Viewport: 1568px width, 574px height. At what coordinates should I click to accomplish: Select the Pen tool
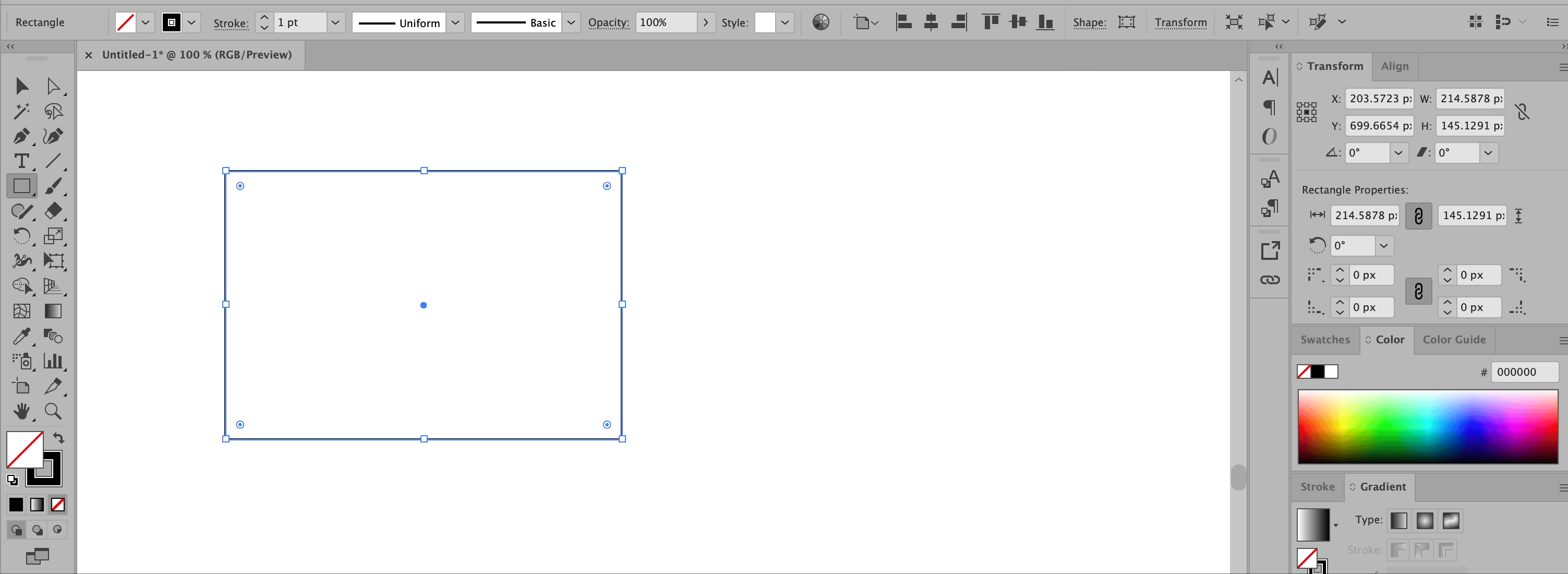(x=21, y=136)
